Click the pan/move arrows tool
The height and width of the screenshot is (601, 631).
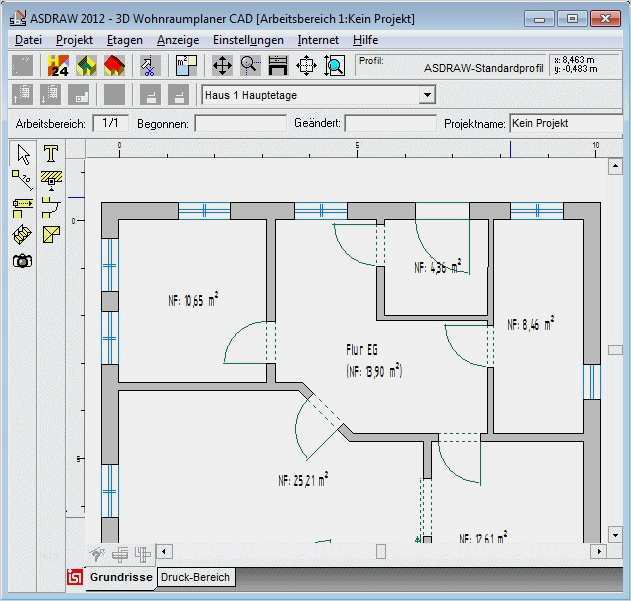(222, 66)
